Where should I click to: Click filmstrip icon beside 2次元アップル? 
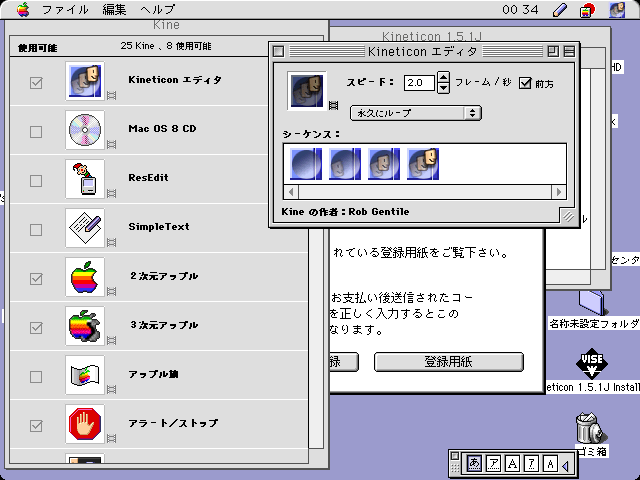[111, 291]
